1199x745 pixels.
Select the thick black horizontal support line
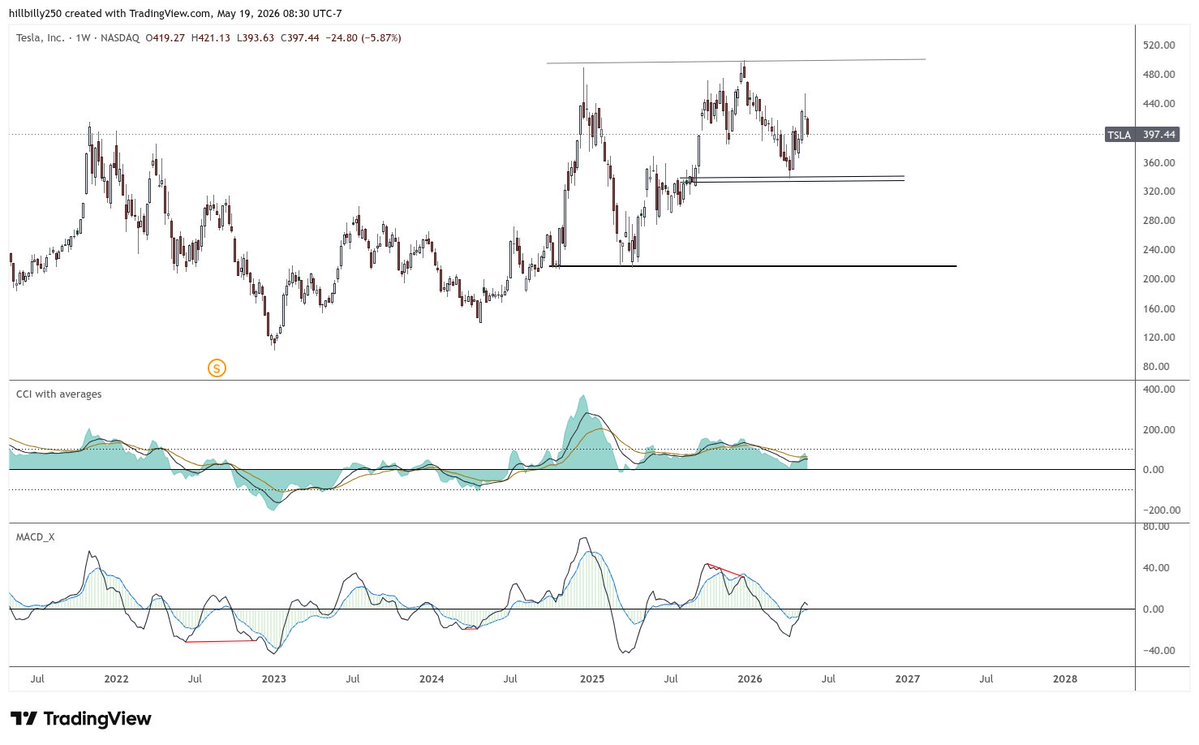[753, 266]
